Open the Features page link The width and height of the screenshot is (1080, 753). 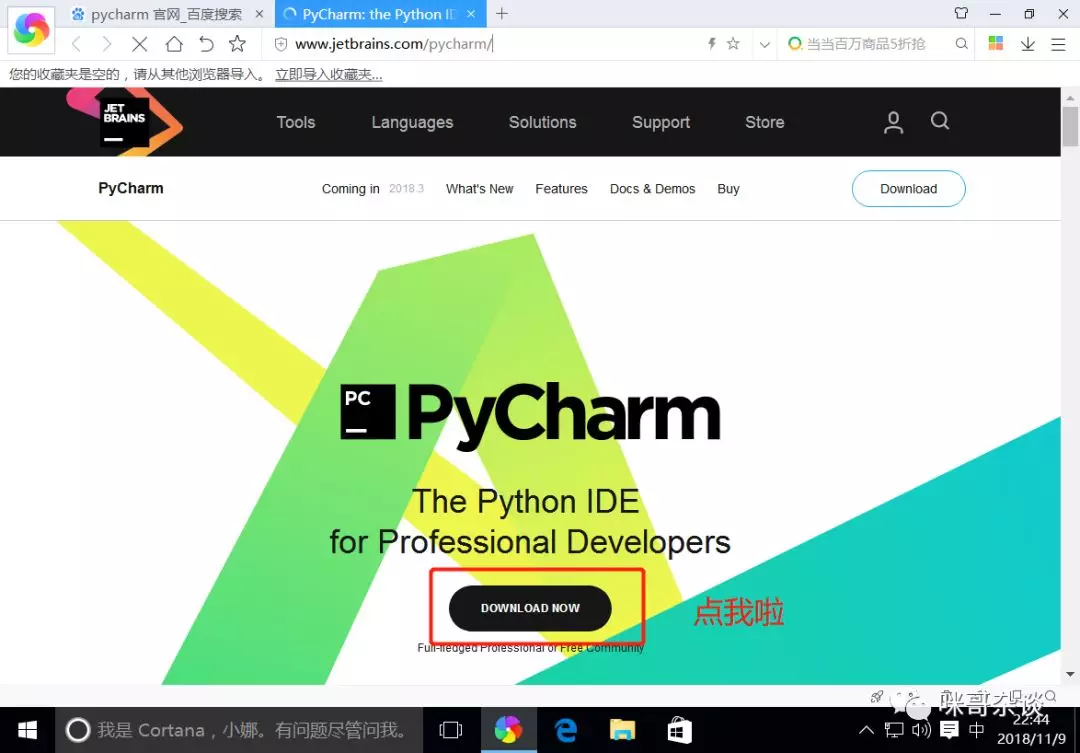click(x=561, y=189)
